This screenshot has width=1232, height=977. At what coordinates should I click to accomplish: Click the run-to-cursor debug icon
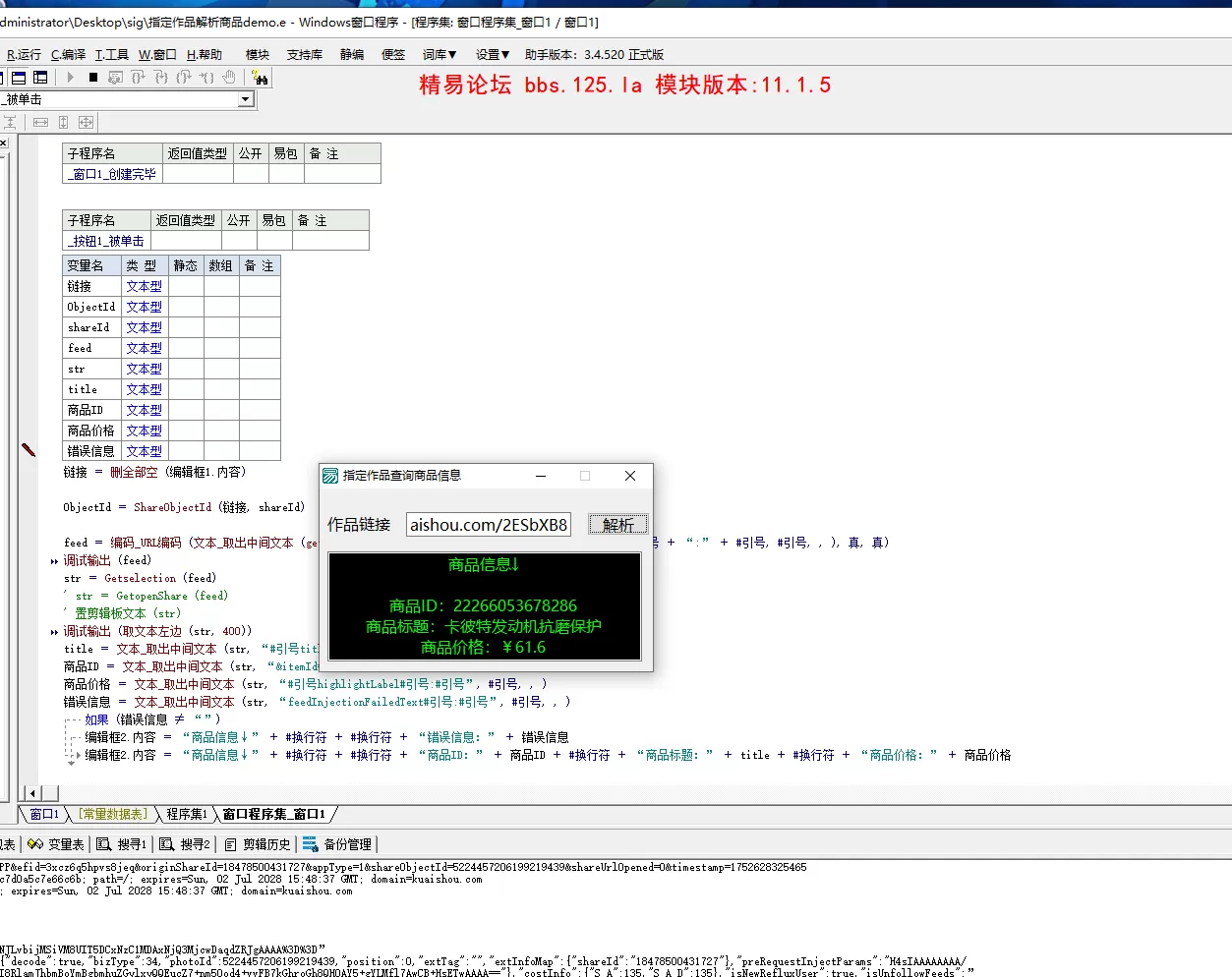pyautogui.click(x=206, y=77)
